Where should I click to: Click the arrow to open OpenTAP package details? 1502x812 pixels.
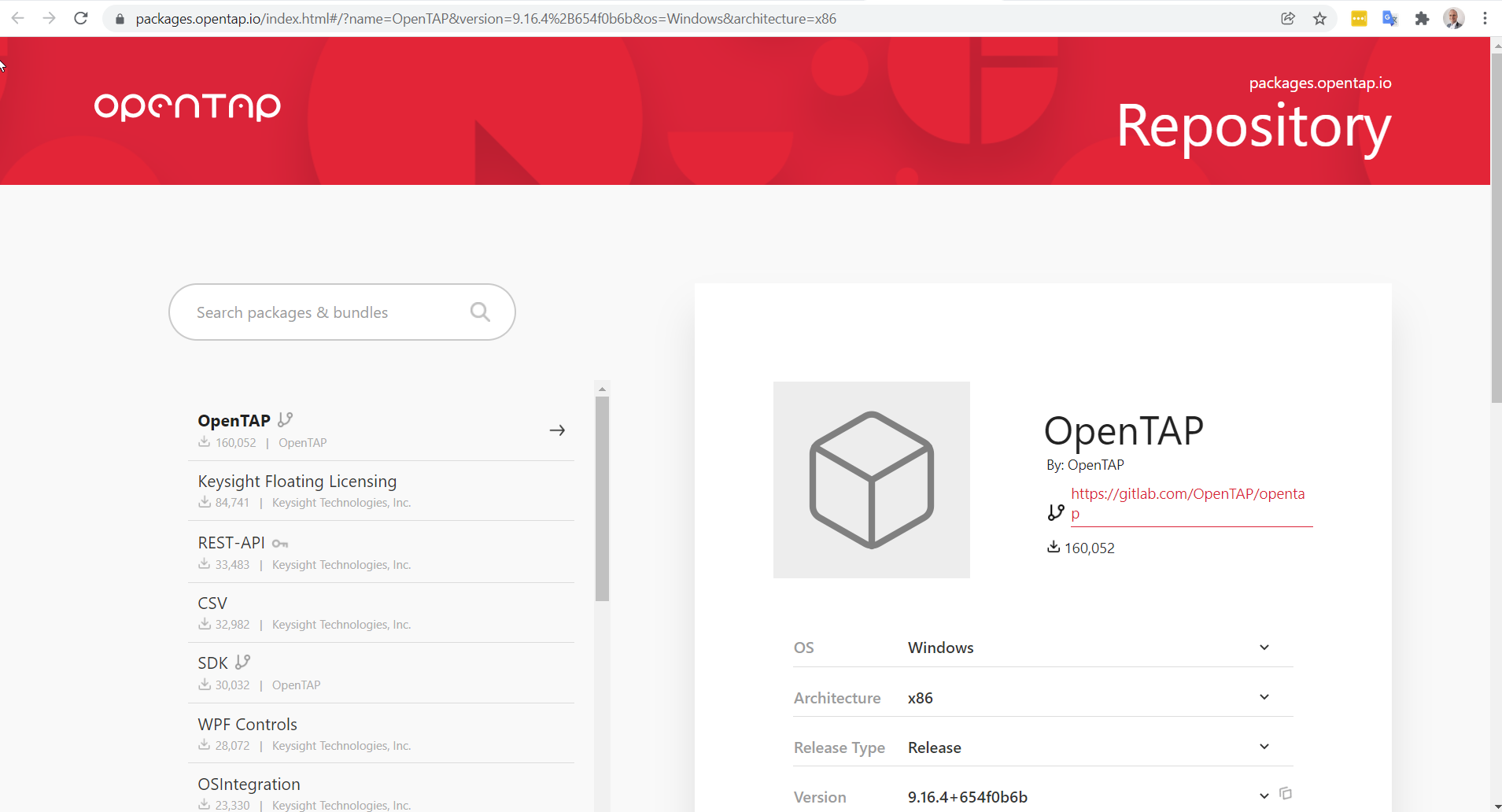[x=557, y=430]
